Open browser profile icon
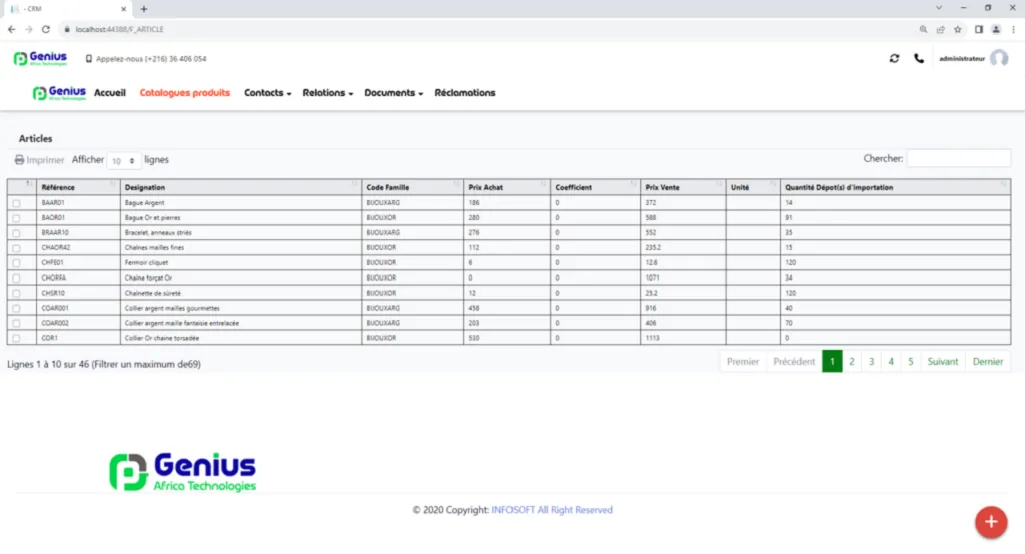Screen dimensions: 1025x554 click(996, 29)
